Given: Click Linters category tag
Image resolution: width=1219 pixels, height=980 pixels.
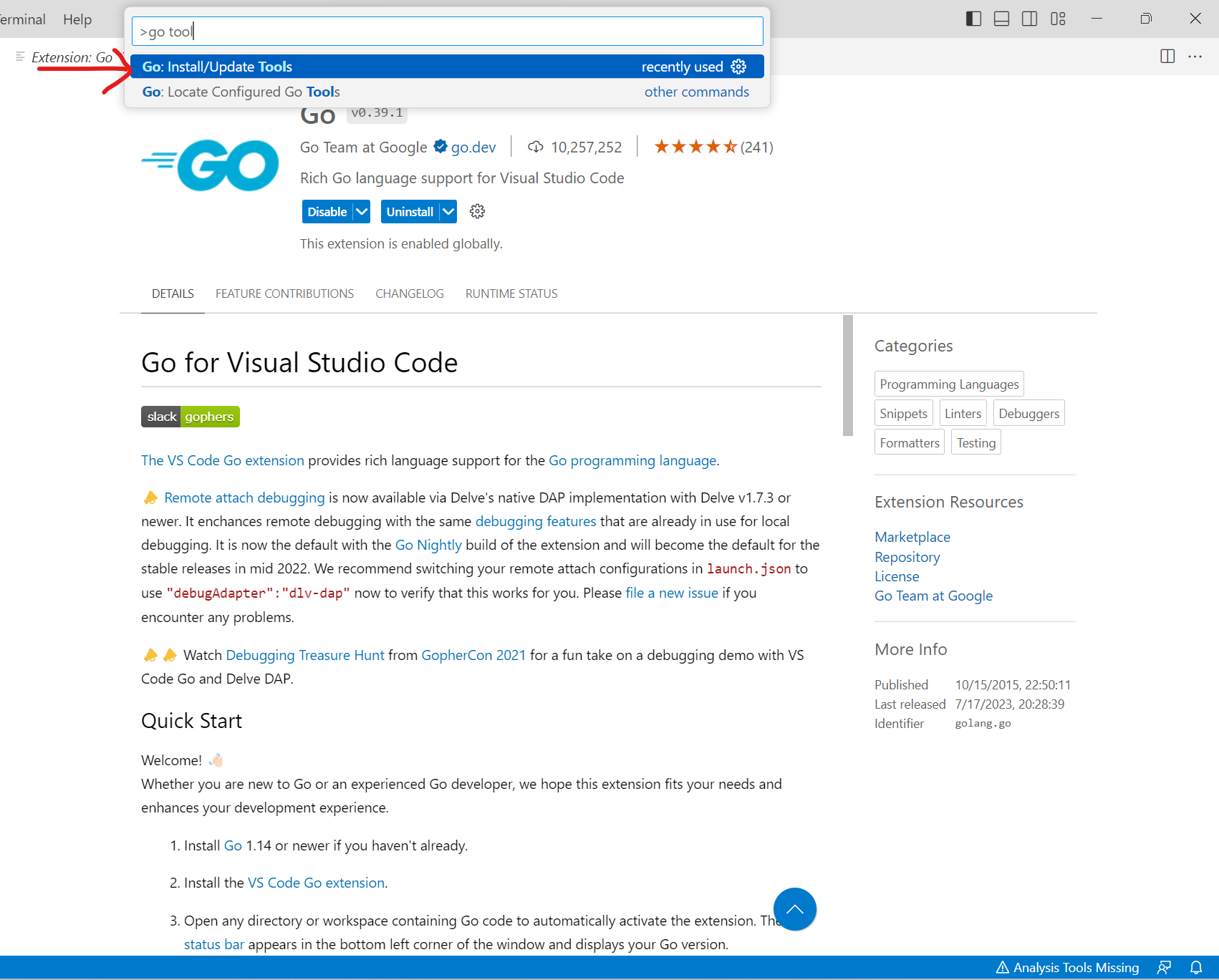Looking at the screenshot, I should tap(963, 413).
